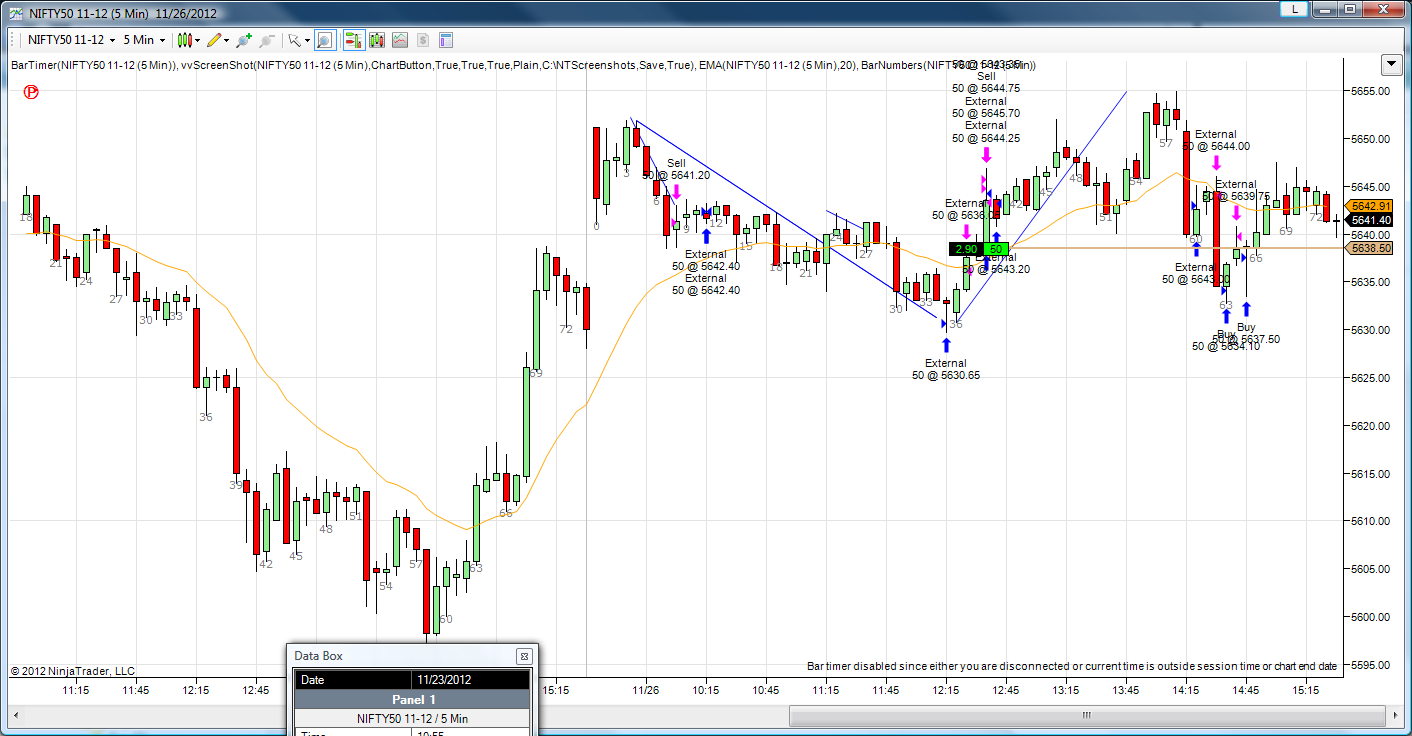1412x736 pixels.
Task: Click the '© 2012 NinjaTrader, LLC' text
Action: [72, 671]
